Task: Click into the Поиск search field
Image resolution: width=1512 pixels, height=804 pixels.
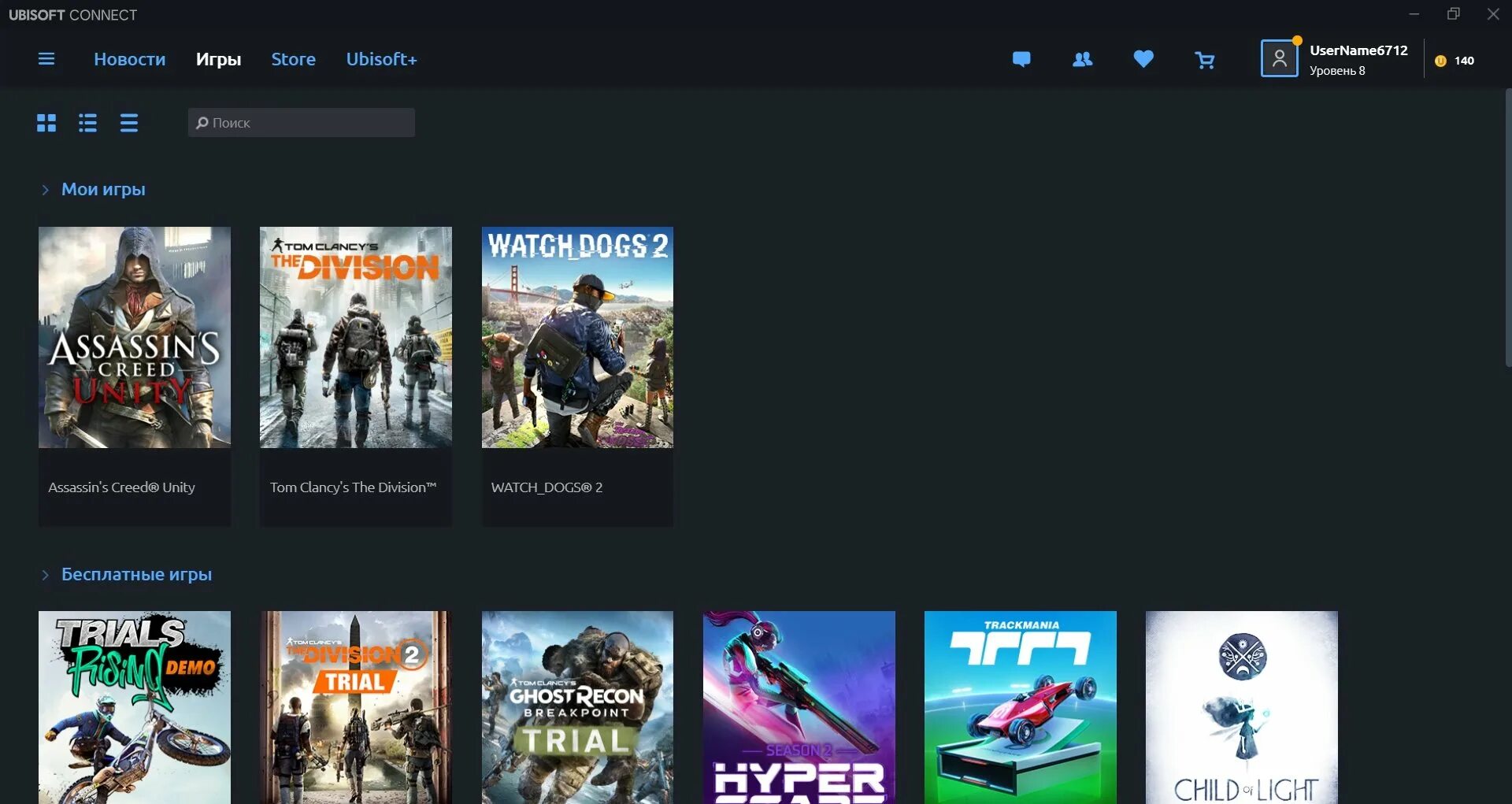Action: [x=302, y=123]
